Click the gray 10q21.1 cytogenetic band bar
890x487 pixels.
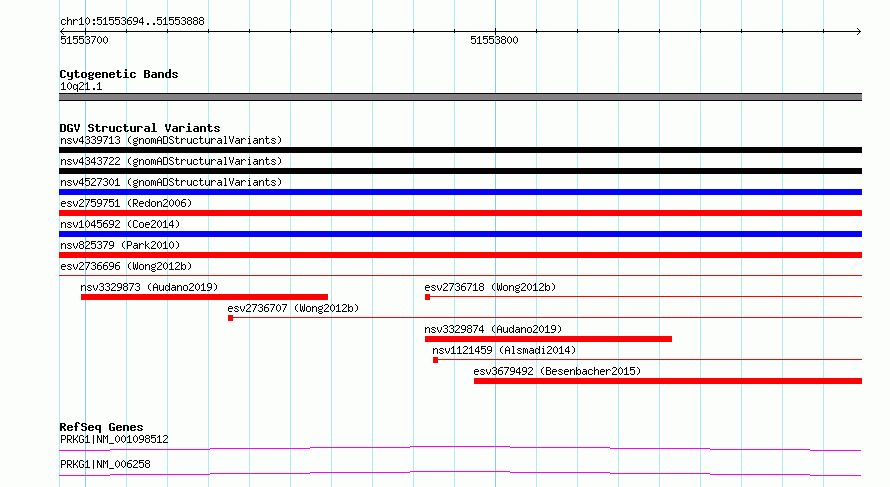460,97
